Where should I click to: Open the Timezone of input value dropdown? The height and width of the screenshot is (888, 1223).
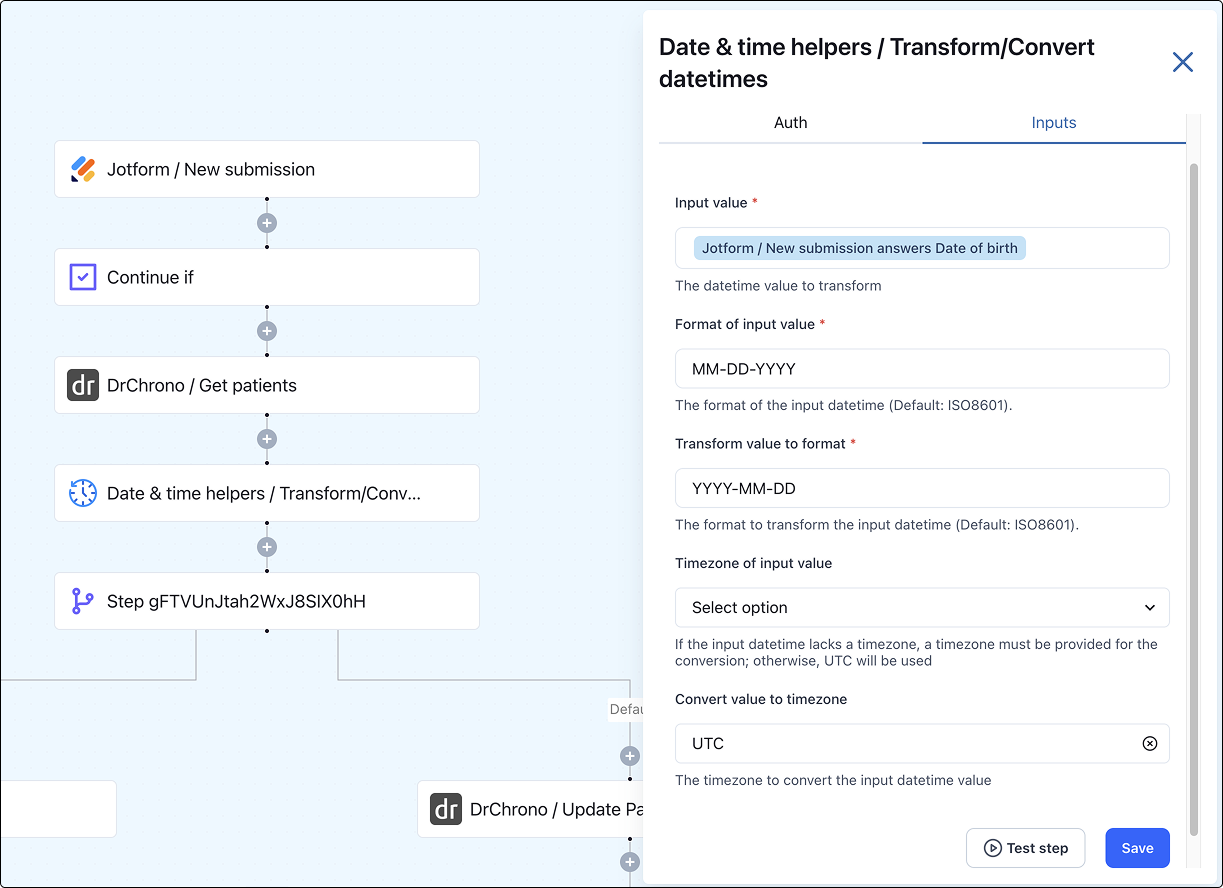pos(922,607)
